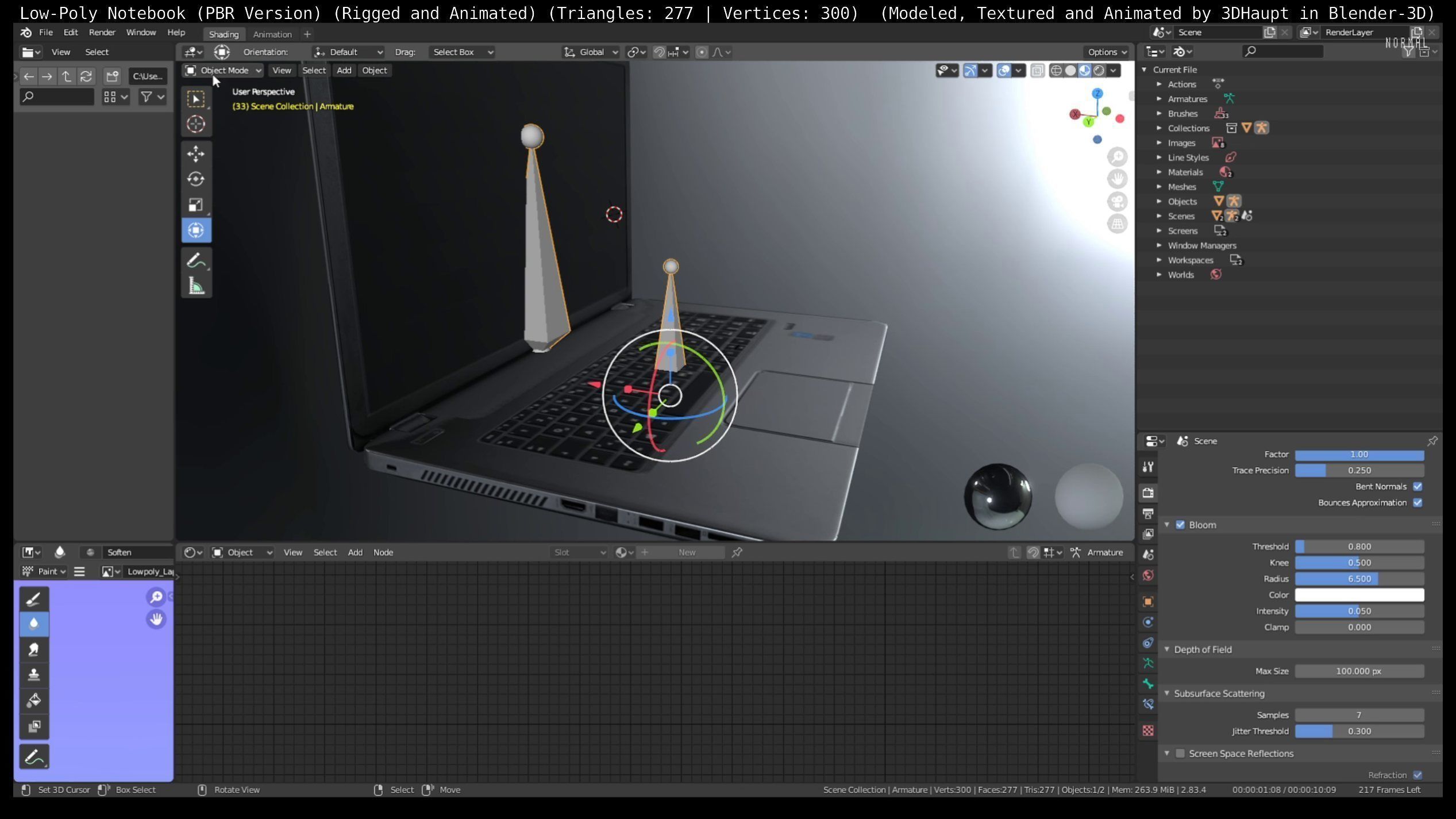Viewport: 1456px width, 819px height.
Task: Enable Screen Space Reflections checkbox
Action: pos(1180,753)
